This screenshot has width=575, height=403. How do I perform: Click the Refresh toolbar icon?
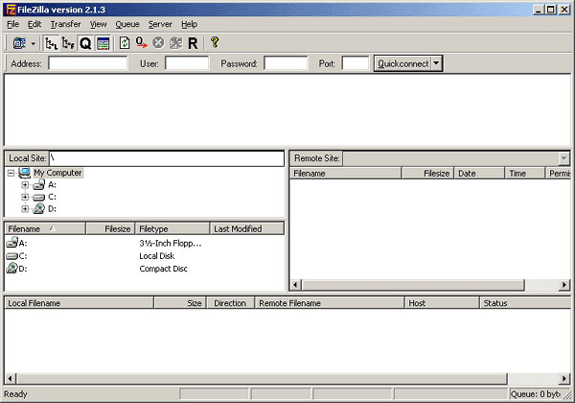(x=125, y=43)
